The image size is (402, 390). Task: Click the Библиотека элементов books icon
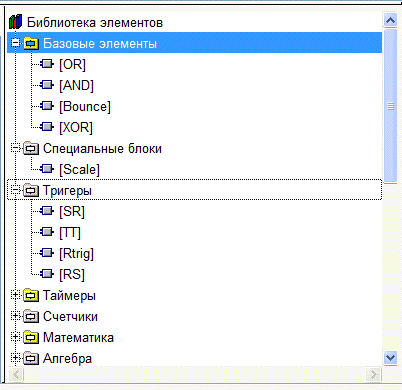pos(15,22)
